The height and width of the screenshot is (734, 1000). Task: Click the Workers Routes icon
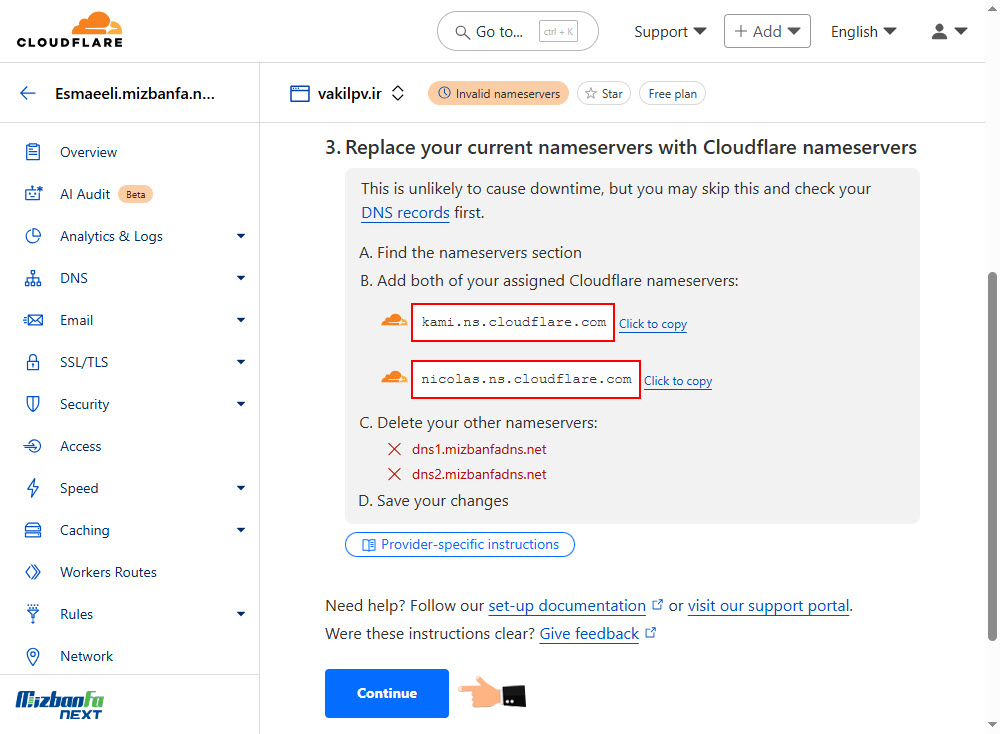click(x=33, y=572)
